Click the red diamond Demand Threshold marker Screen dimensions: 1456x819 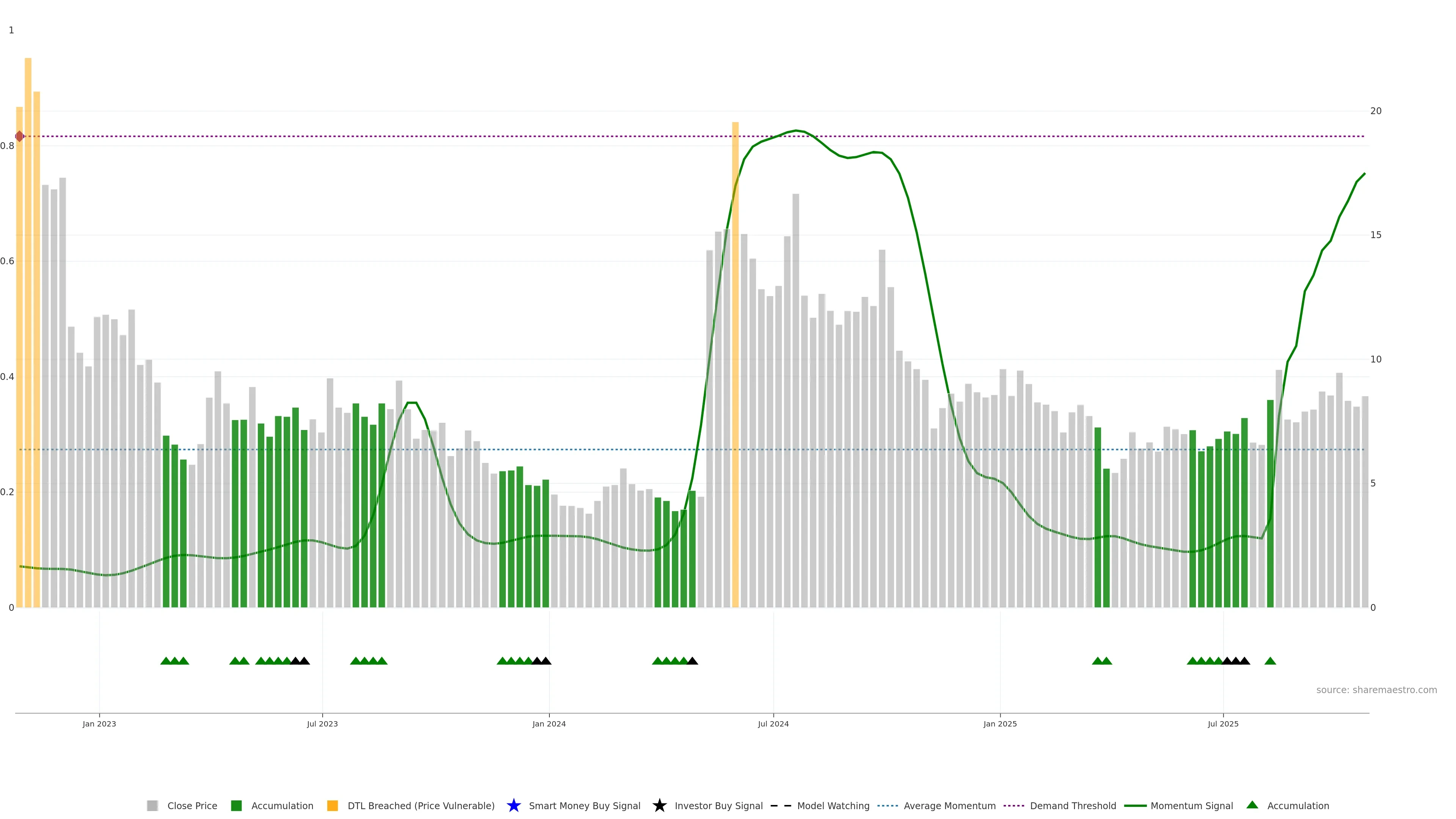coord(19,136)
